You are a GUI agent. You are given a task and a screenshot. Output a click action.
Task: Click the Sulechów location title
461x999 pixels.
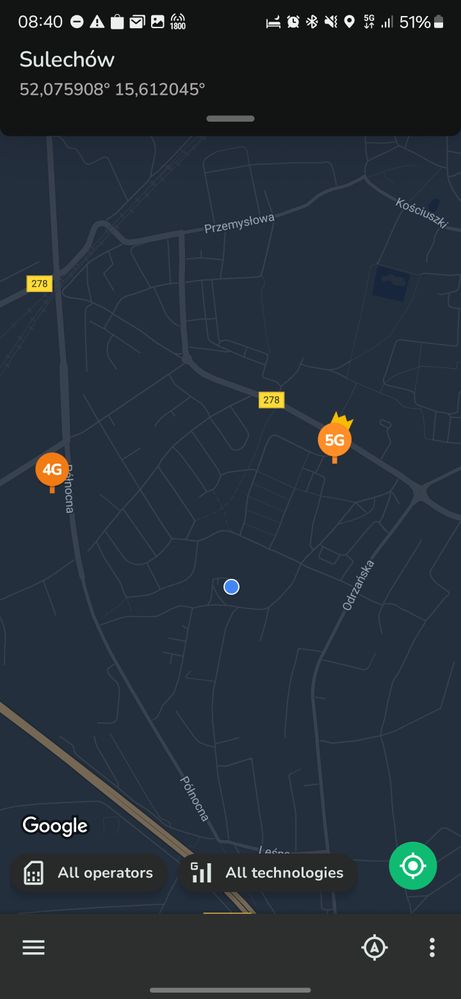click(67, 60)
